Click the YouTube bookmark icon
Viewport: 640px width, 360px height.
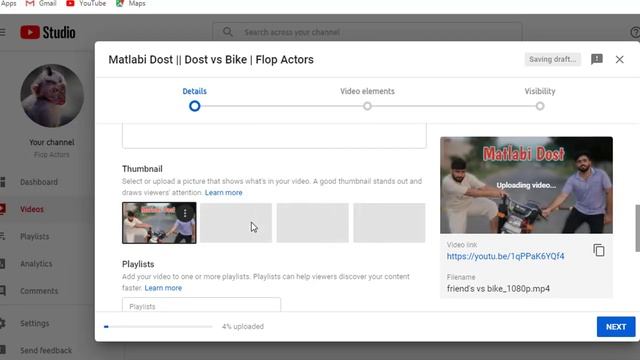click(70, 4)
